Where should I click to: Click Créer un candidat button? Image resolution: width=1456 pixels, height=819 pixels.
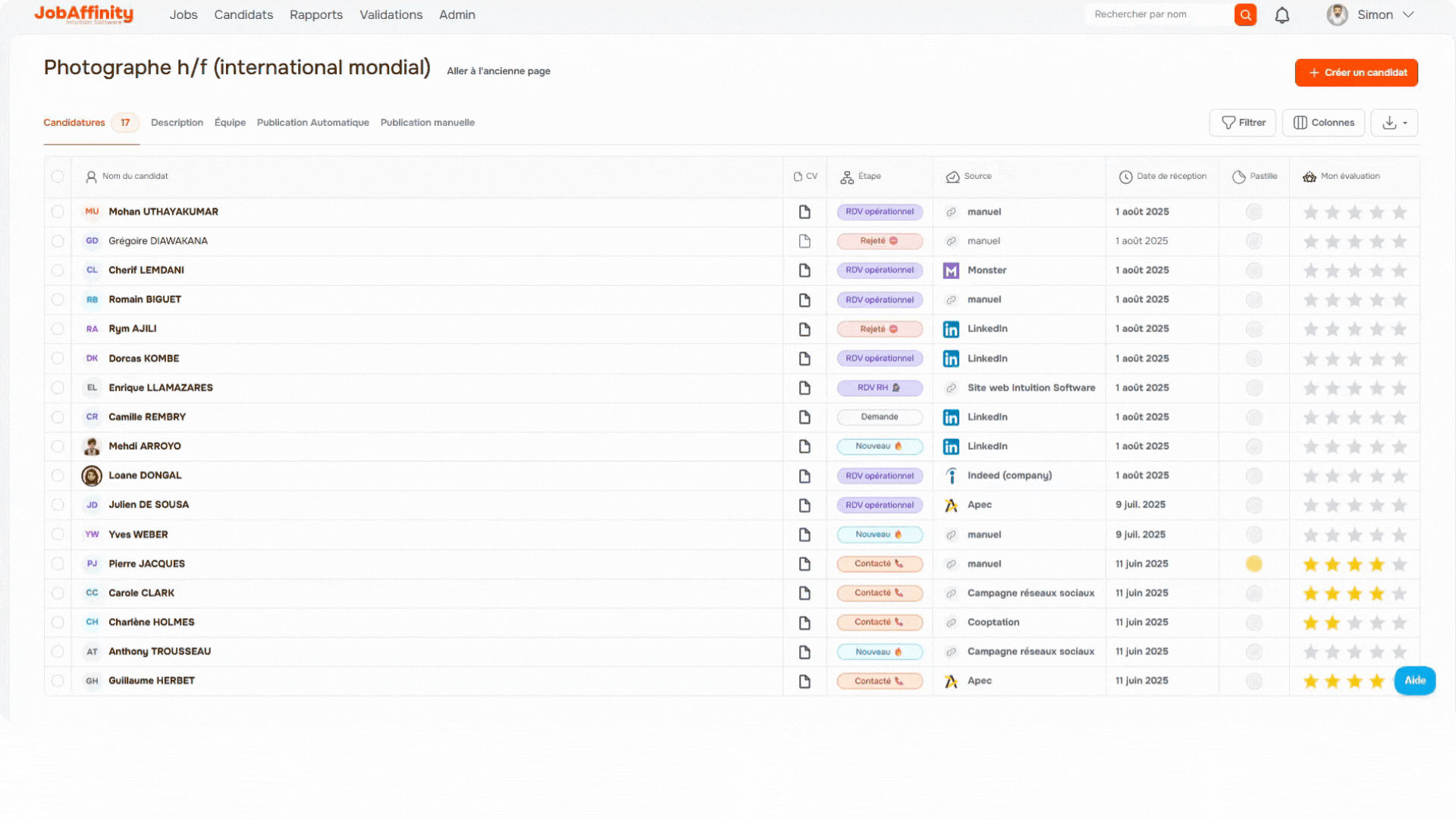pyautogui.click(x=1356, y=73)
